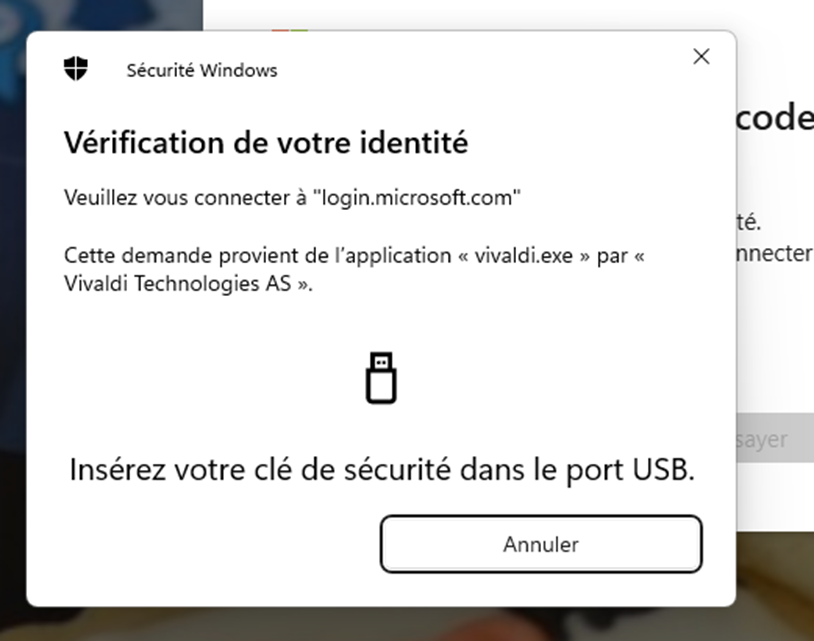This screenshot has height=641, width=814.
Task: Click the Windows Security shield icon
Action: pos(75,69)
